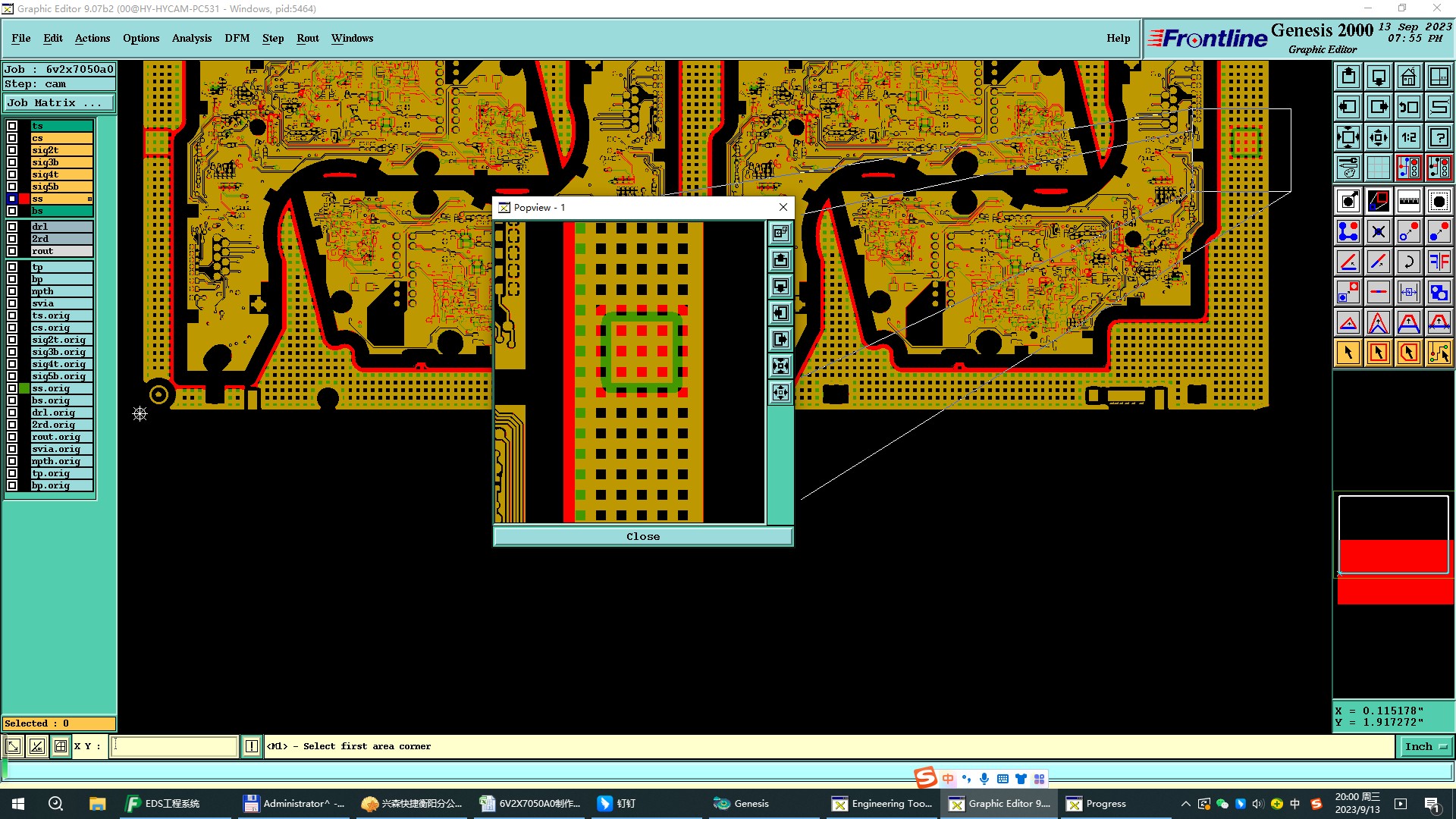Click the Close button in Popview window

point(643,536)
